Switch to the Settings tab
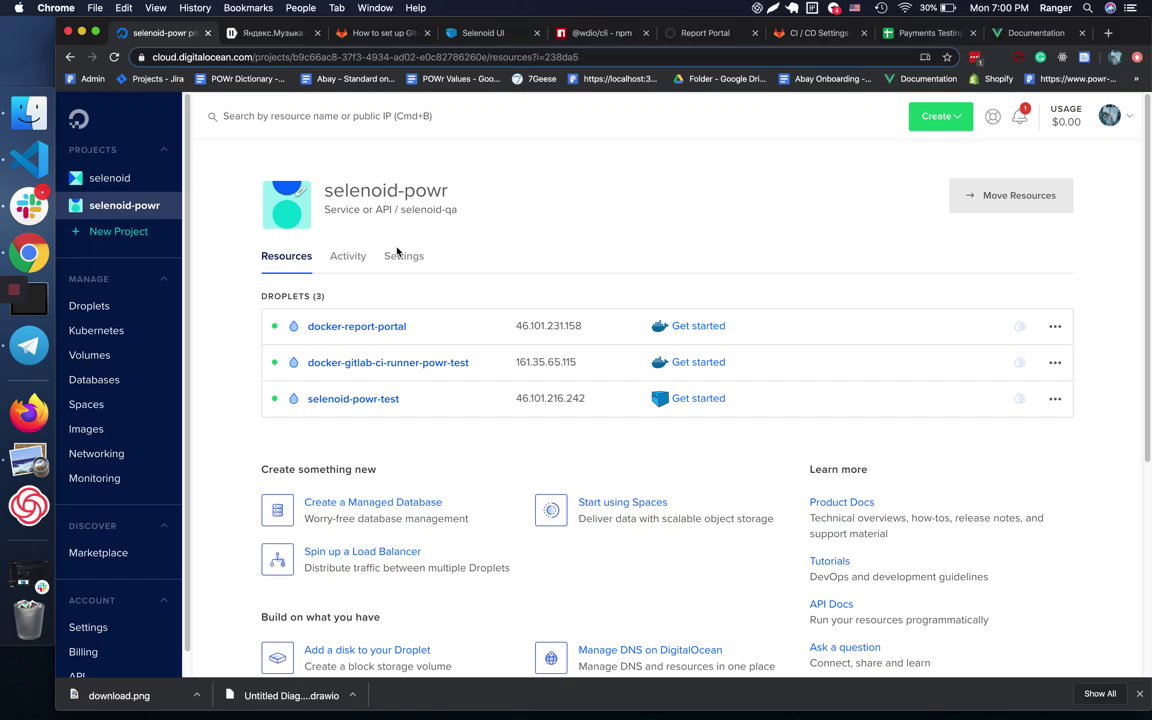This screenshot has width=1152, height=720. (x=404, y=256)
